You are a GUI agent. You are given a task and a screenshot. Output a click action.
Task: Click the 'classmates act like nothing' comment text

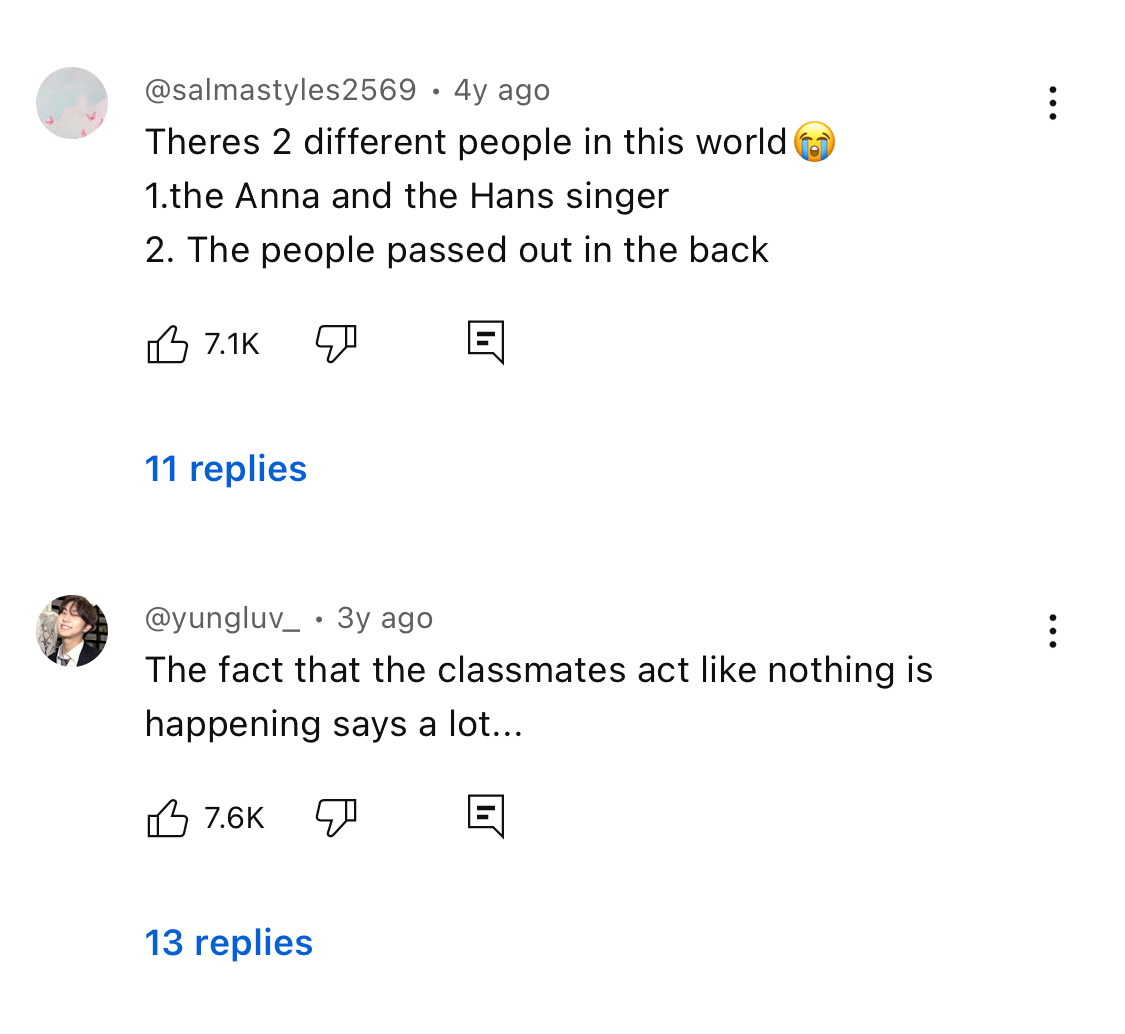point(538,671)
